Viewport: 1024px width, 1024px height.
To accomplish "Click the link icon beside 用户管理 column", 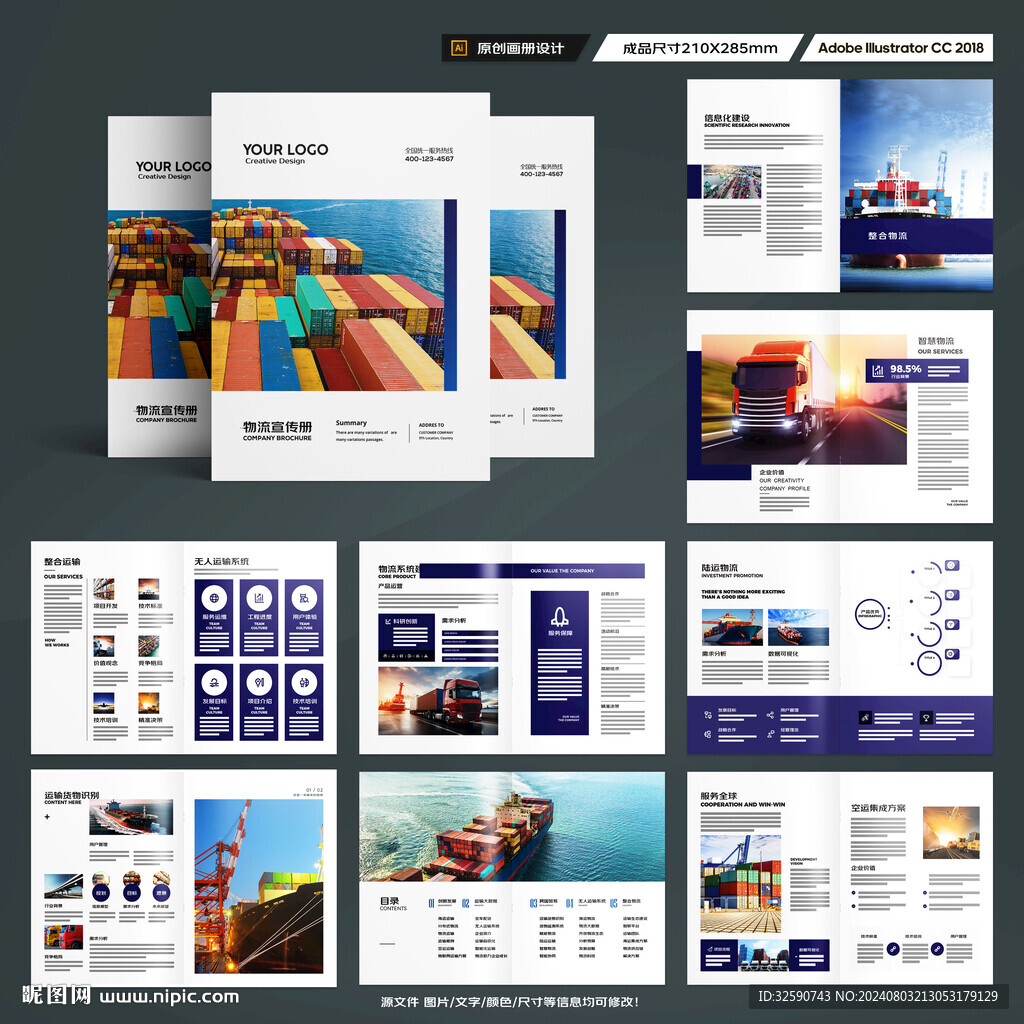I will (937, 949).
